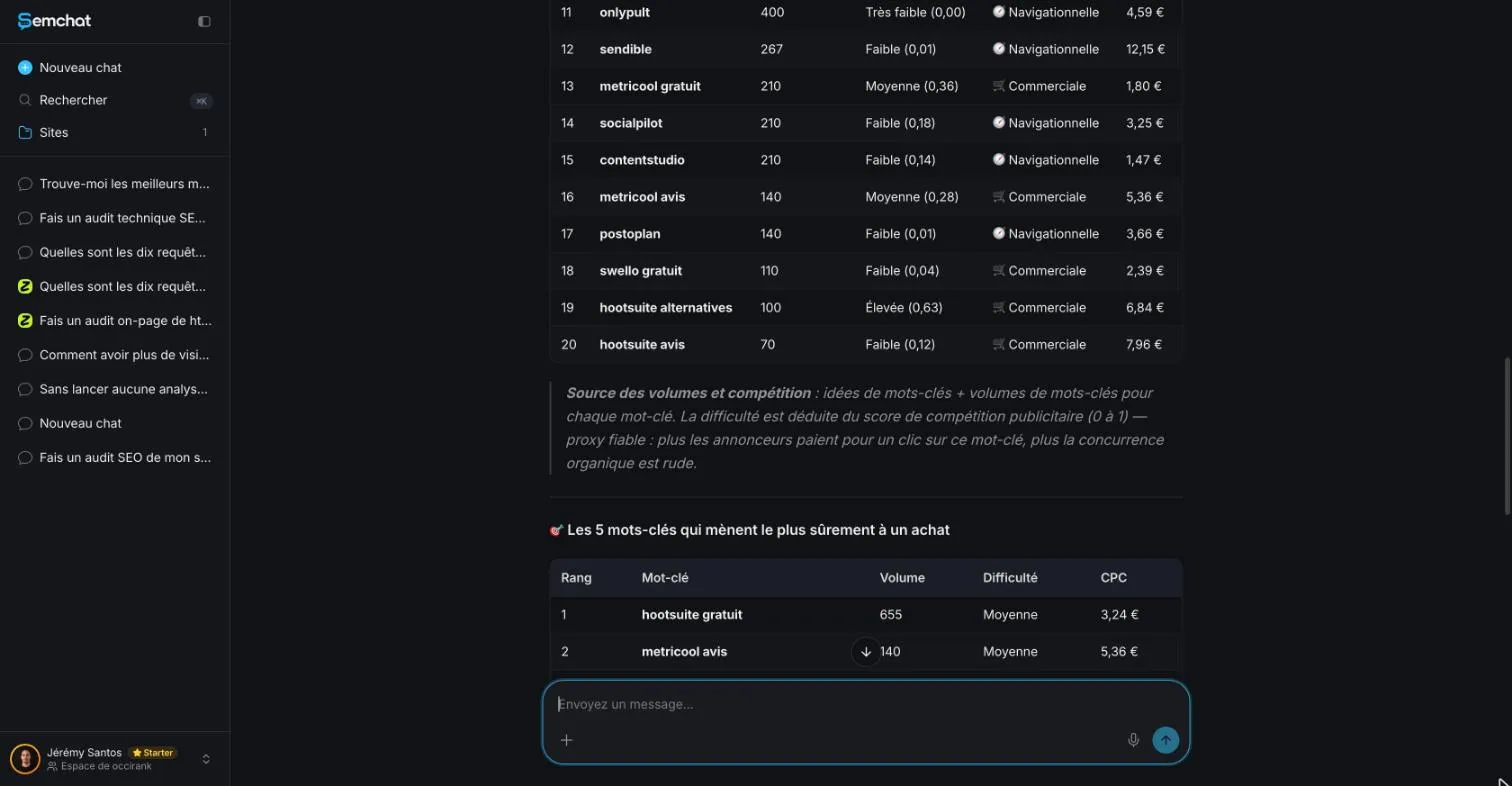Screen dimensions: 1512x786
Task: Click the target emoji before the heading
Action: [x=557, y=530]
